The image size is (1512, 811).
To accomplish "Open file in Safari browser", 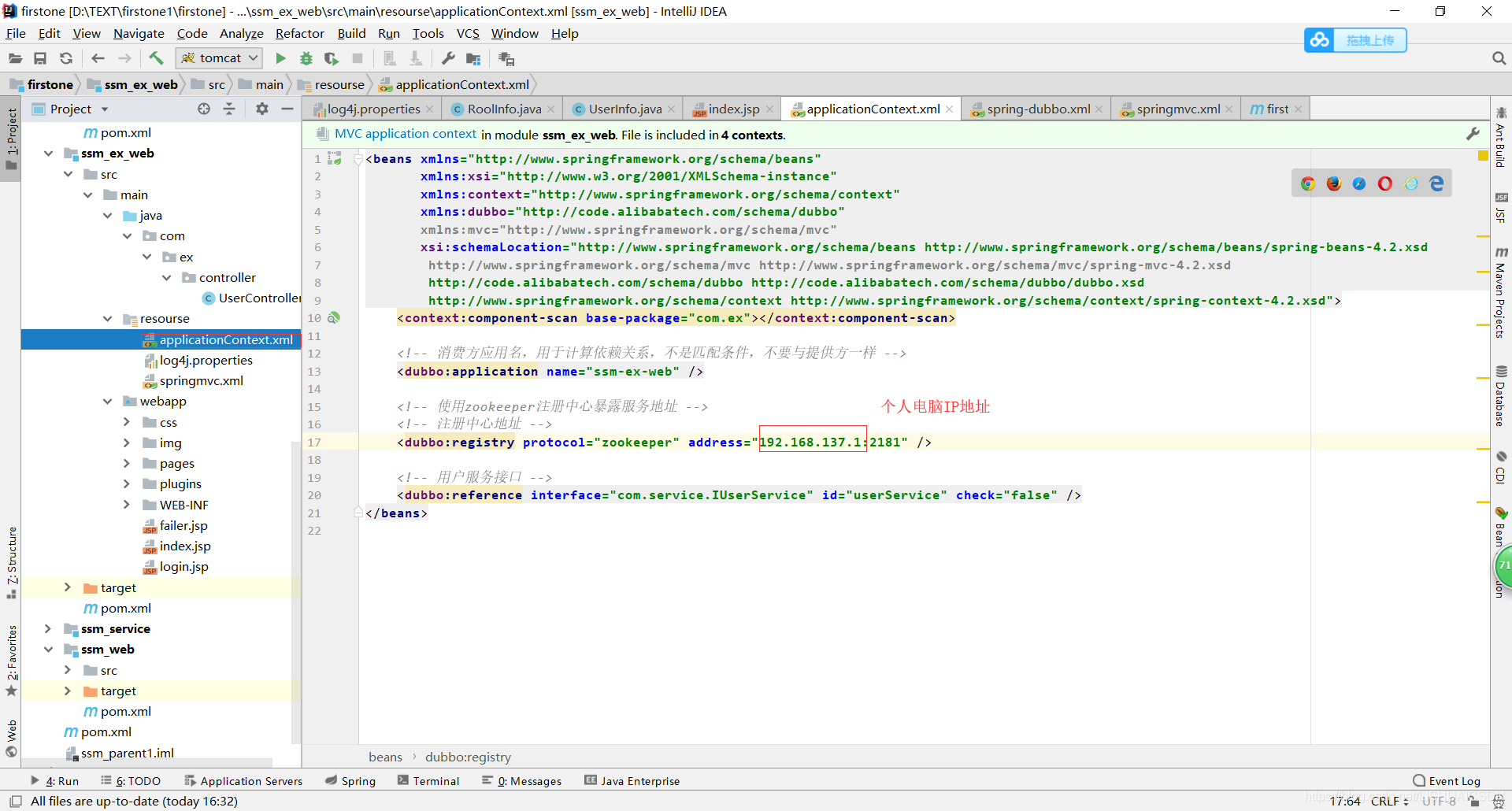I will (x=1359, y=183).
